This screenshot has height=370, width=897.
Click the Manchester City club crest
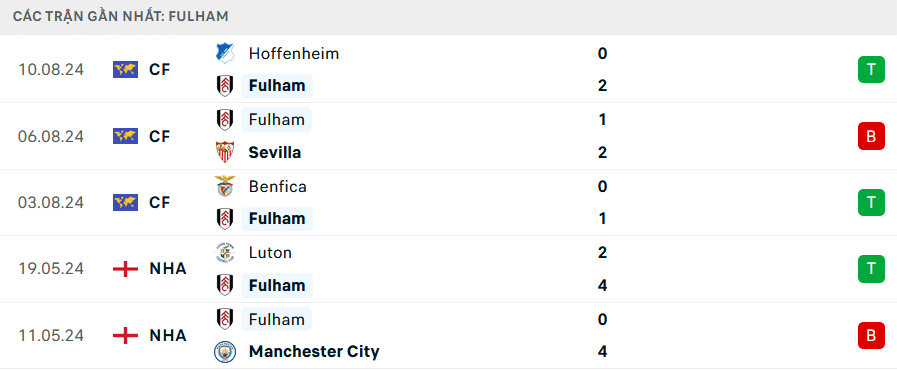point(225,351)
